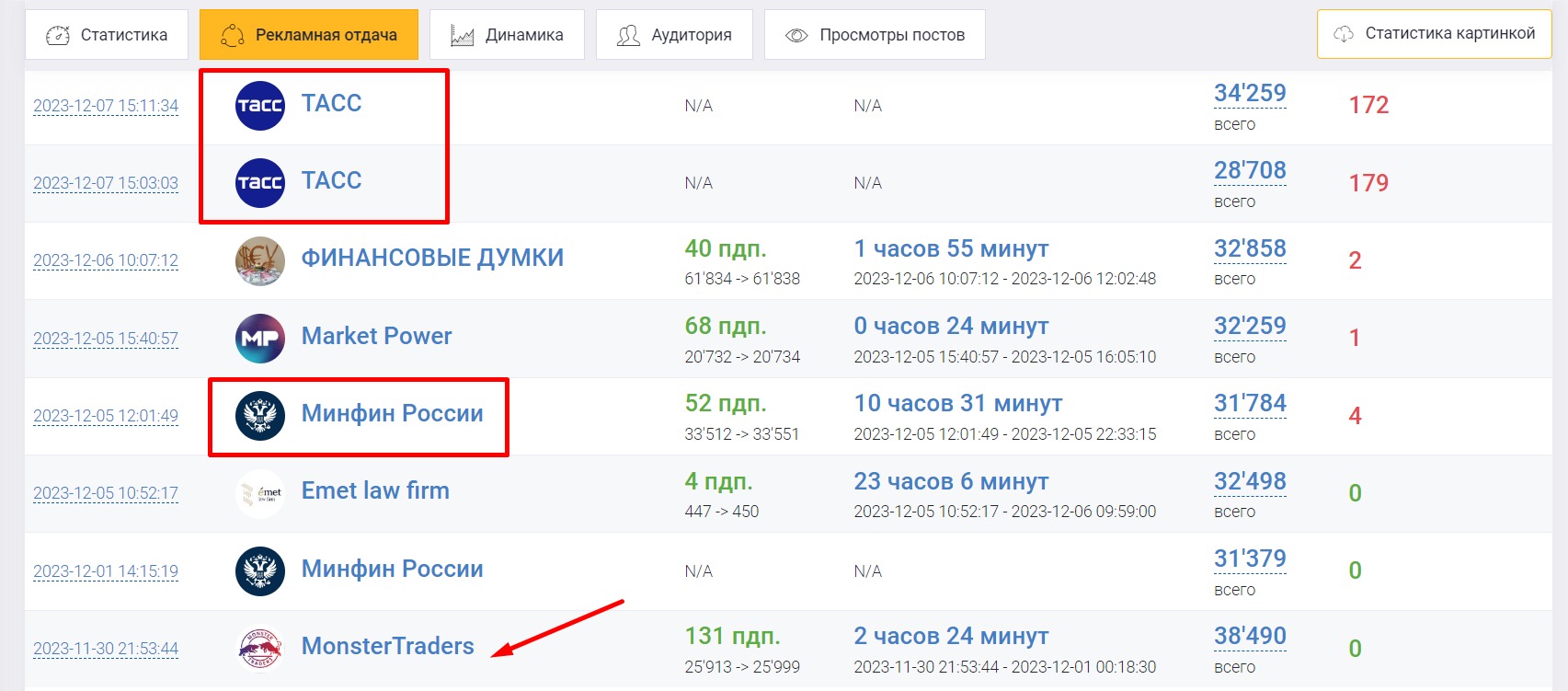Open Минфин России link dated 2023-12-01
Screen dimensions: 1568x691
(x=393, y=569)
